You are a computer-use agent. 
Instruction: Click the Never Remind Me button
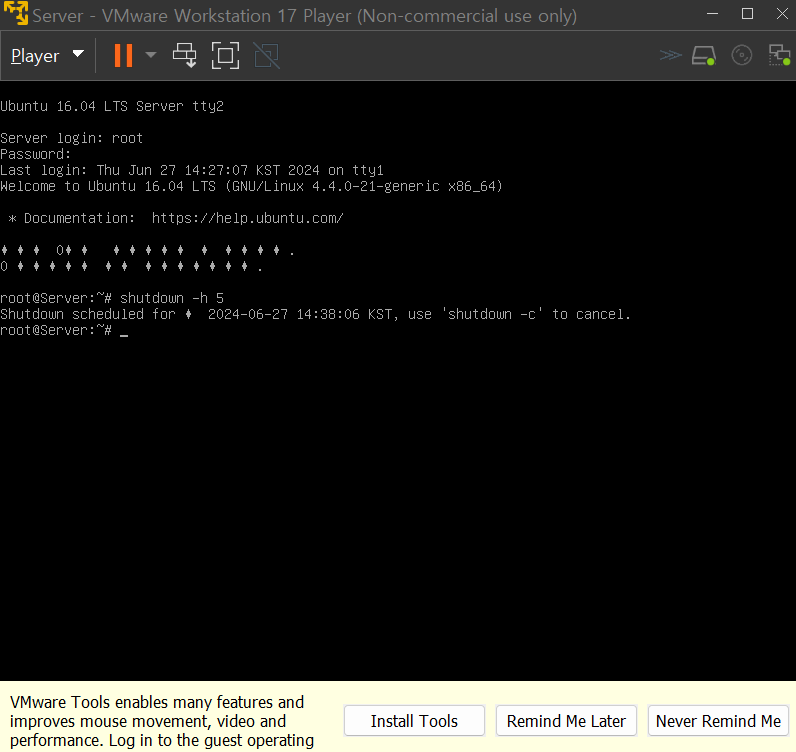click(x=718, y=721)
